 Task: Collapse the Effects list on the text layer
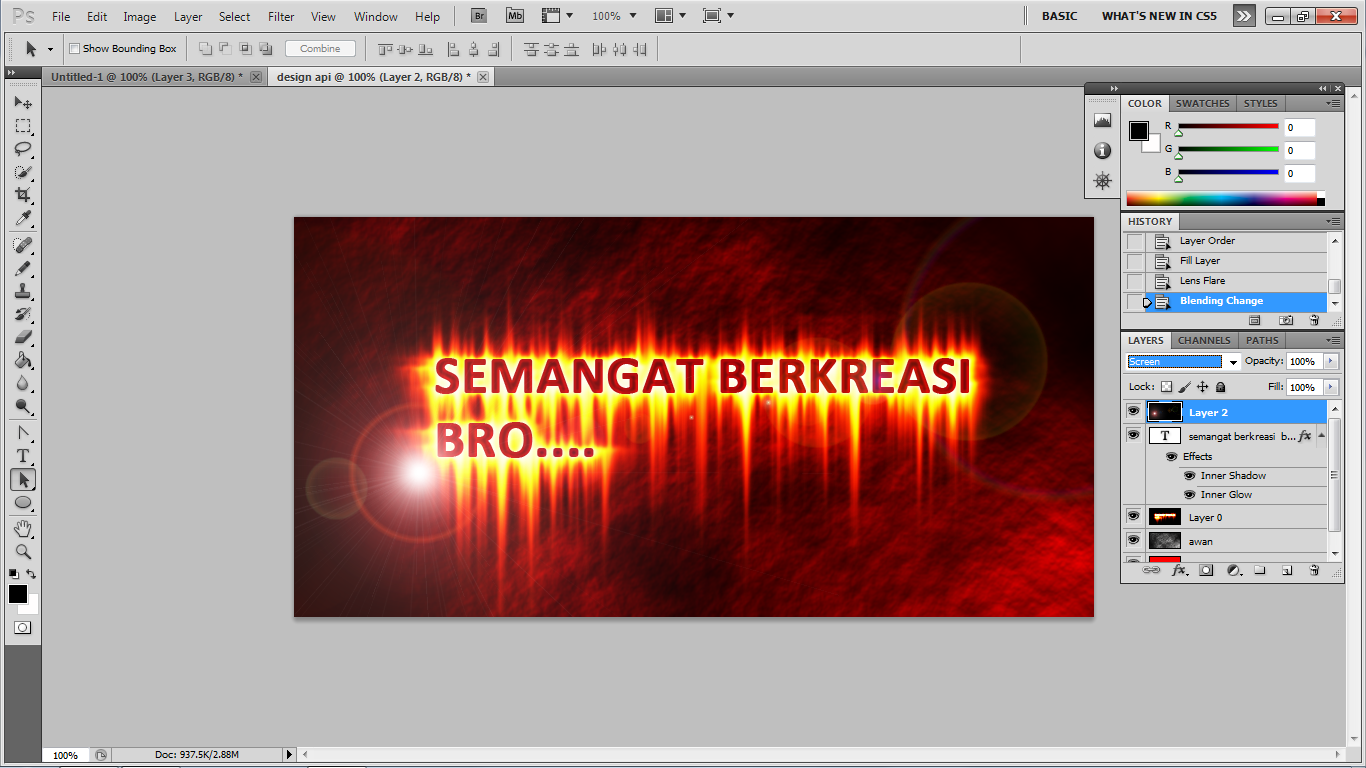pos(1321,436)
